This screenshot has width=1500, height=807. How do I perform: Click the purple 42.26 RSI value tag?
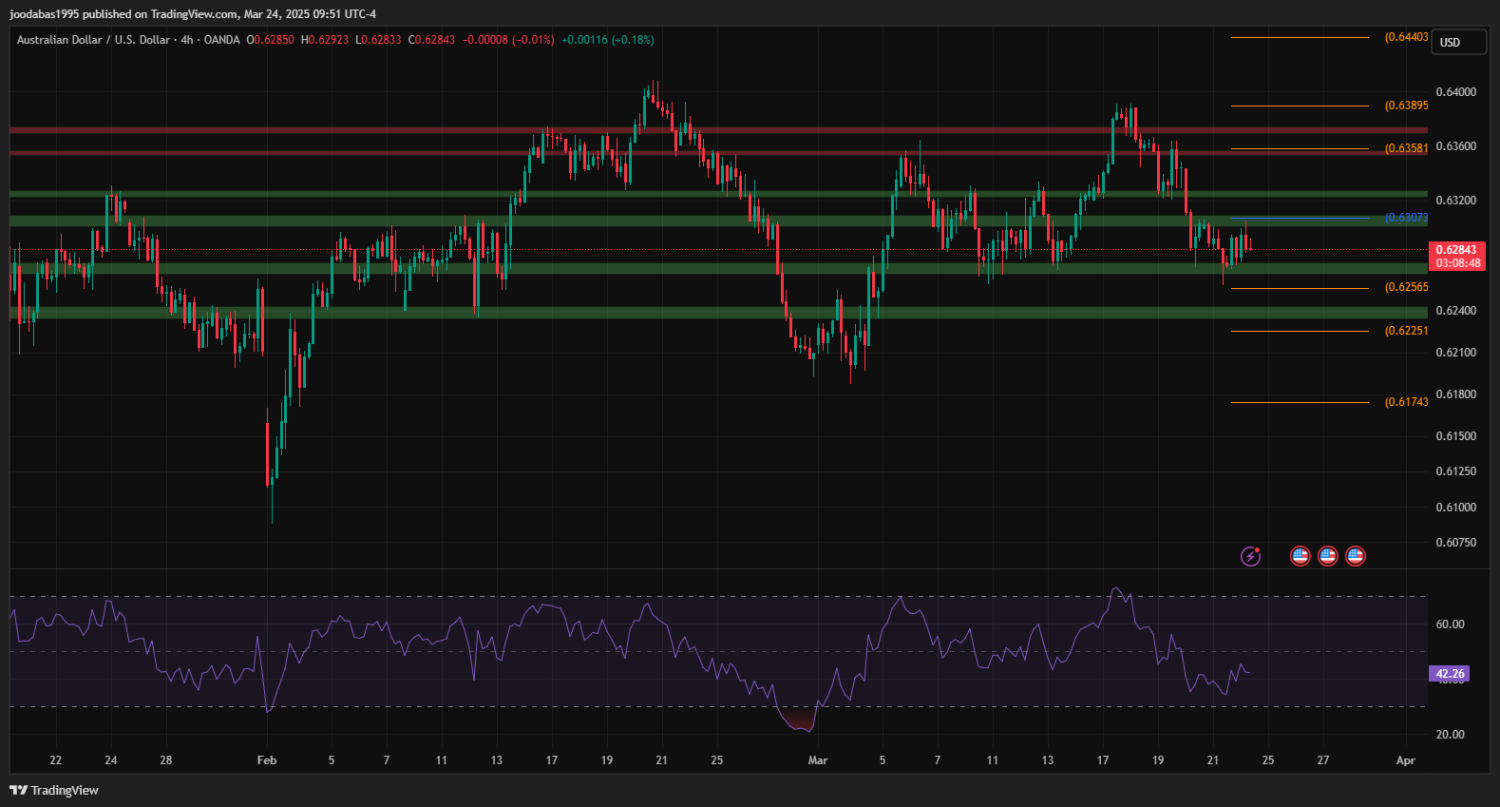click(x=1450, y=674)
